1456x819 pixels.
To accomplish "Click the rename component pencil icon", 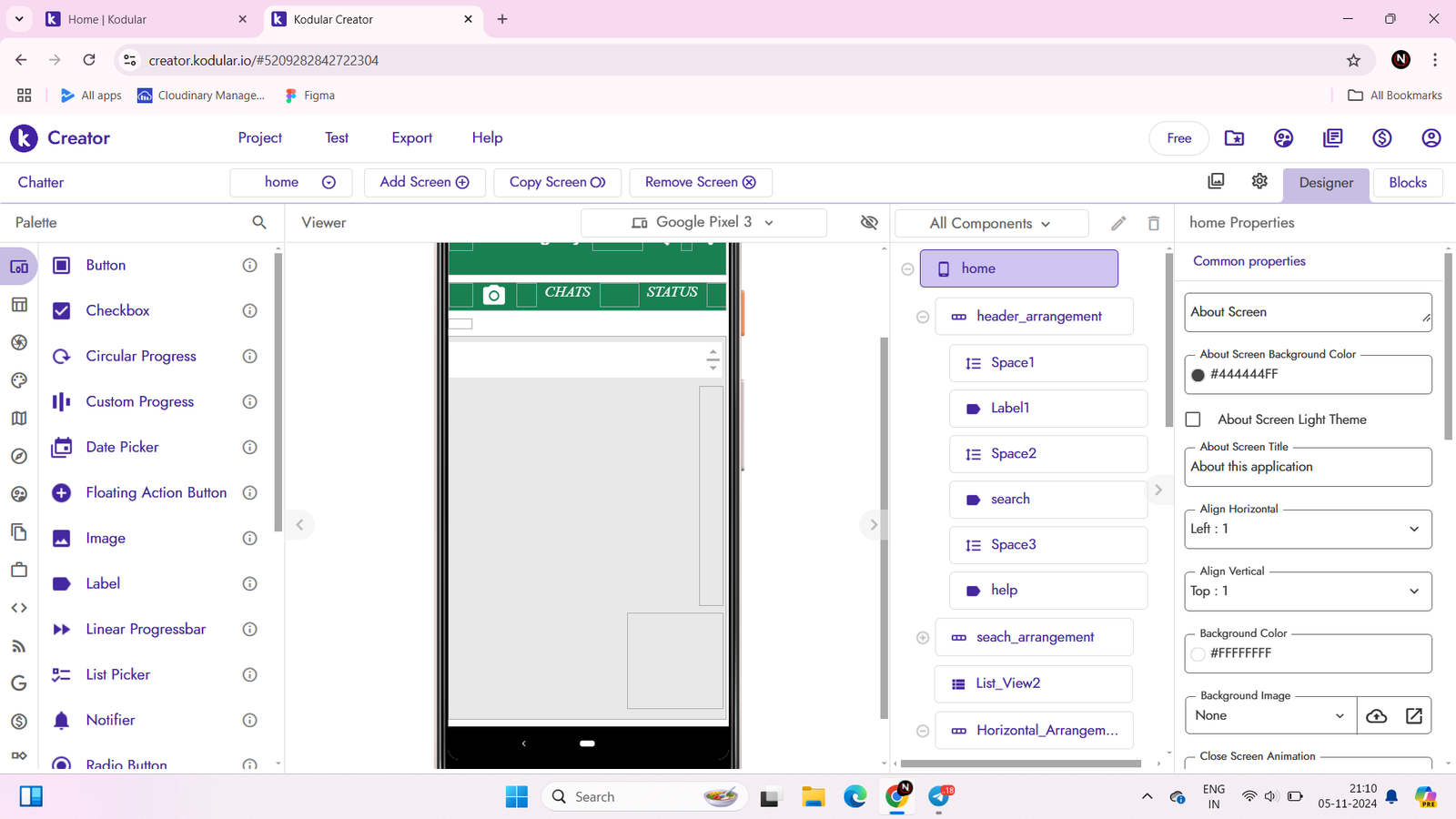I will tap(1118, 223).
